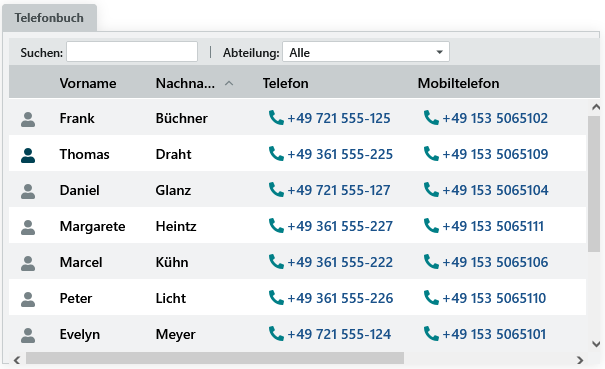The height and width of the screenshot is (369, 605).
Task: Toggle sort arrow on the Nachname column
Action: [229, 83]
